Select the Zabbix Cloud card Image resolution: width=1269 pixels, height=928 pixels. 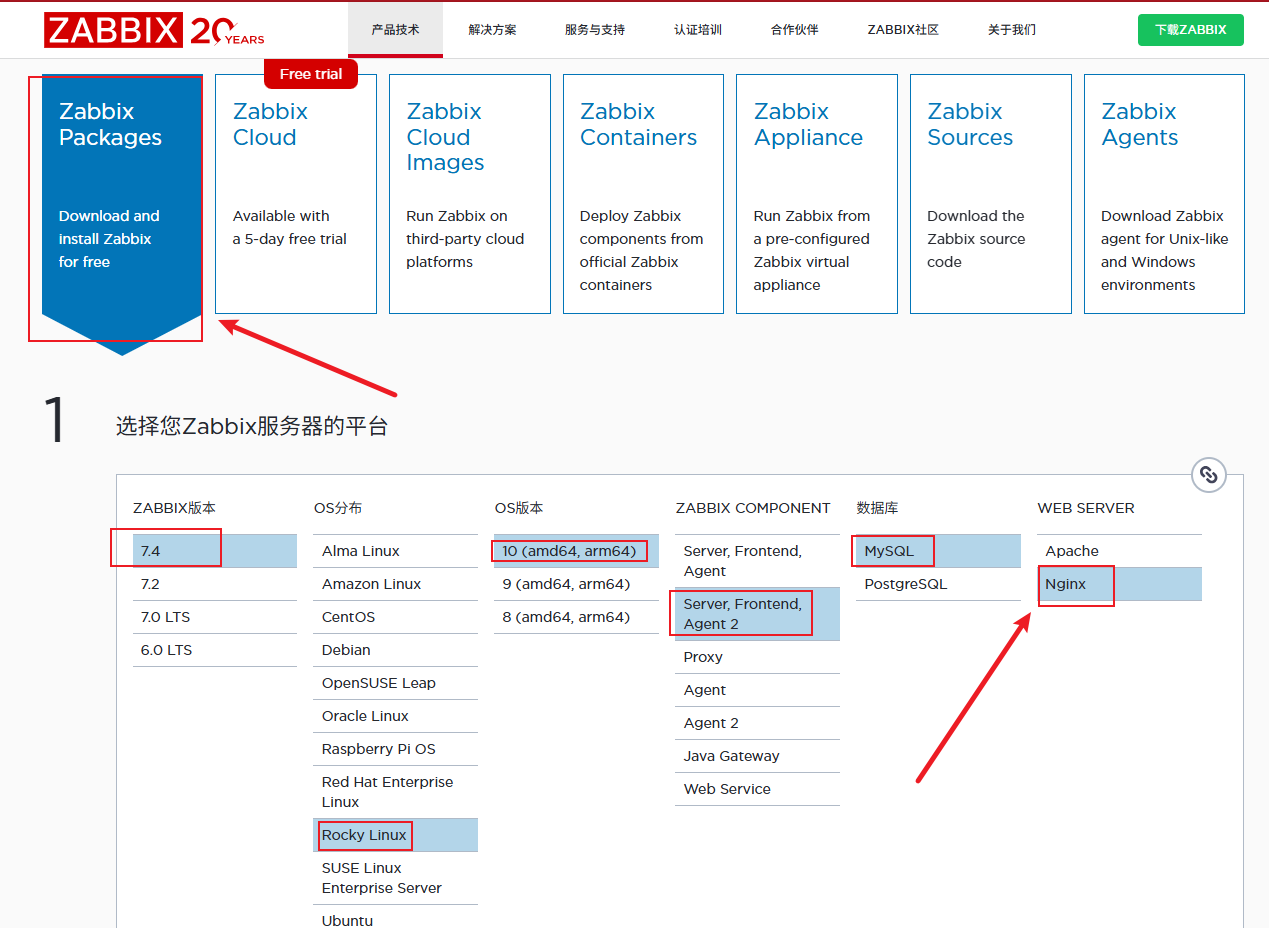tap(296, 194)
